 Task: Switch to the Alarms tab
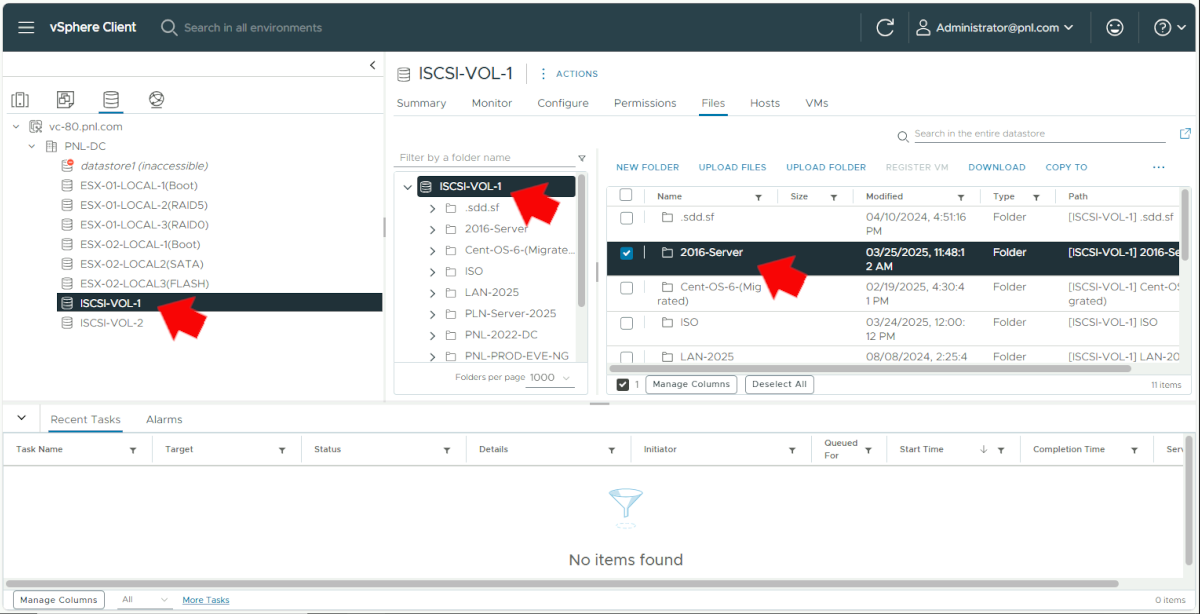pos(164,420)
